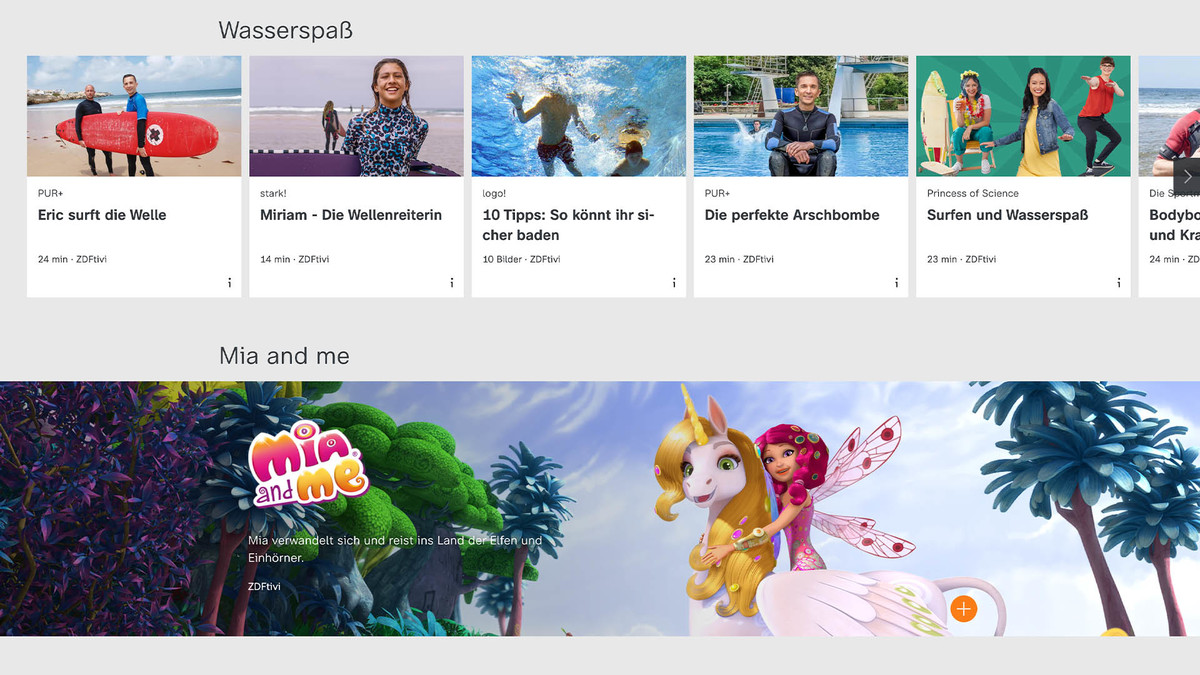Click the "Mia and me" heading

click(284, 355)
